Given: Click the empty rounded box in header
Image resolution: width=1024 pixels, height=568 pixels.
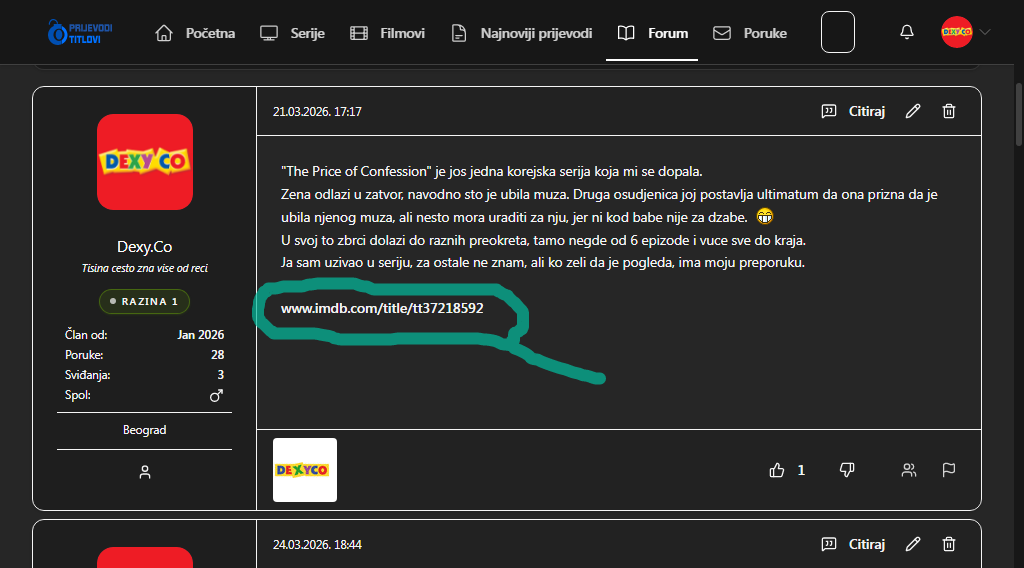Looking at the screenshot, I should 838,32.
